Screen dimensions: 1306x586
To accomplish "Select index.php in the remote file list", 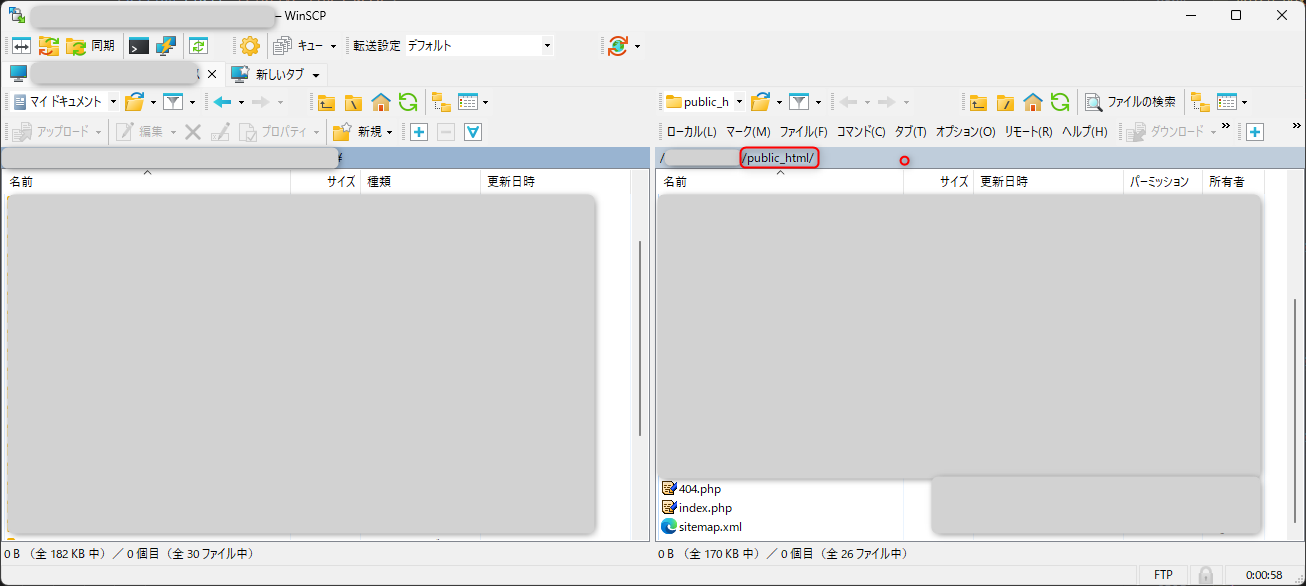I will (x=704, y=507).
